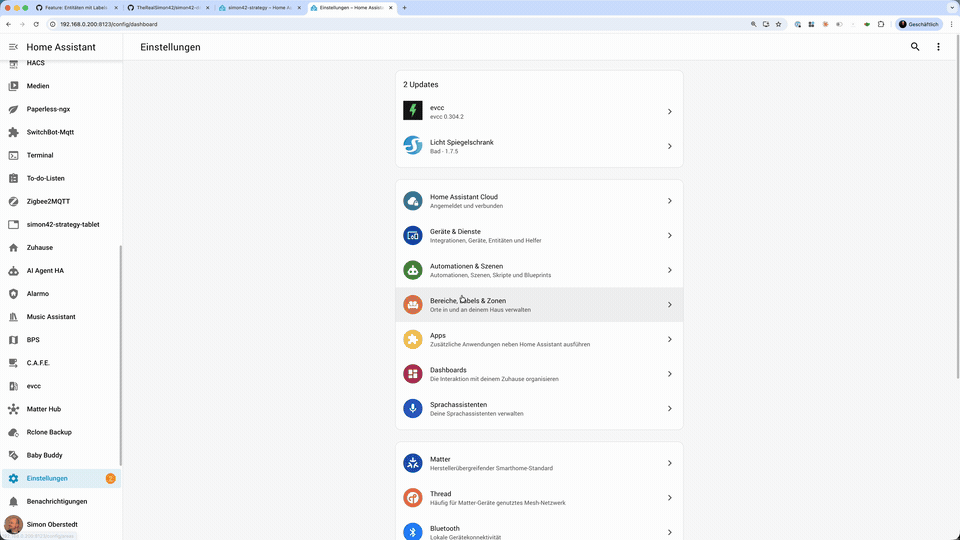The image size is (960, 540).
Task: Open the browser three-dot menu
Action: (x=951, y=24)
